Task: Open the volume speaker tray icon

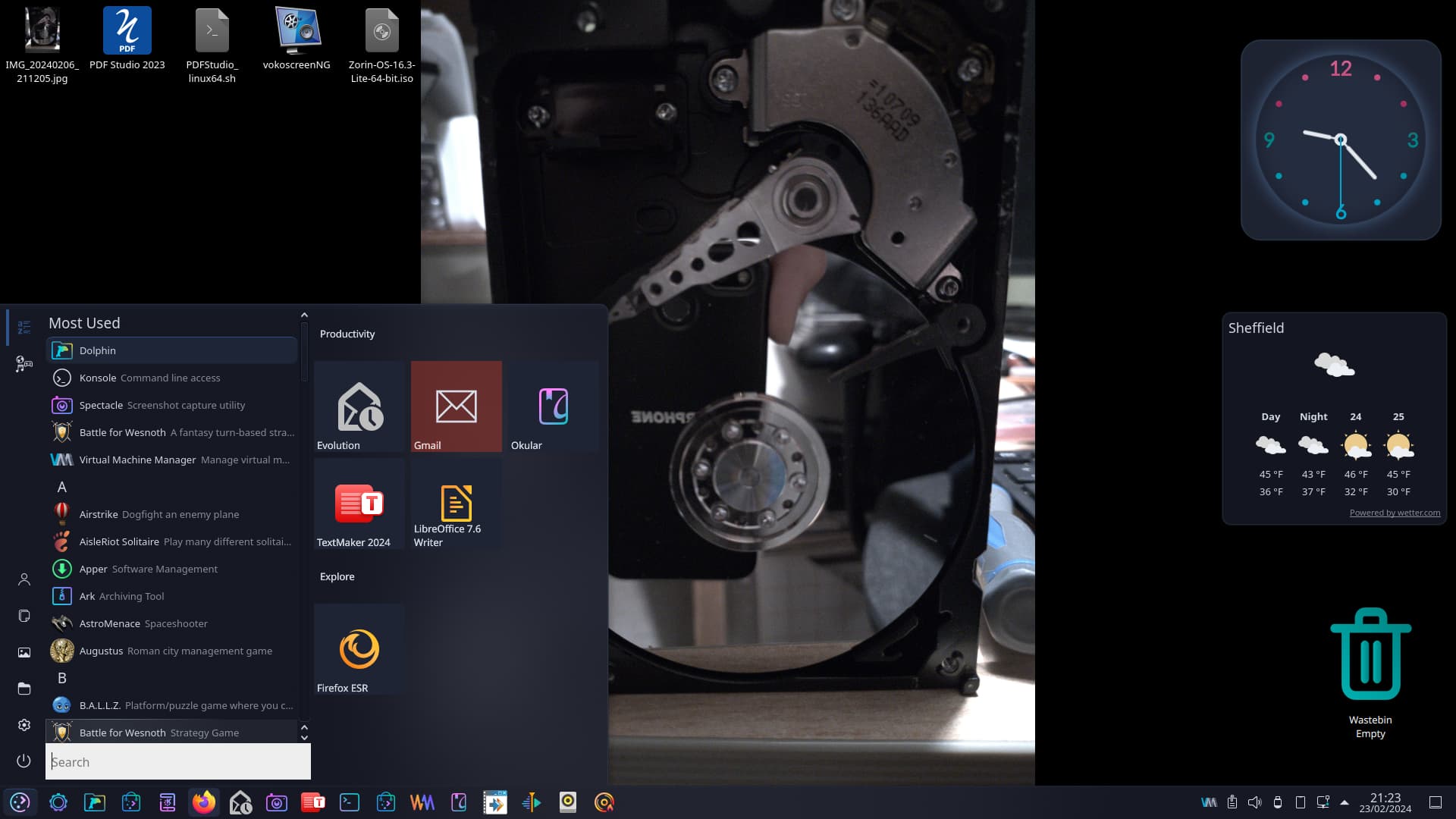Action: [1254, 802]
